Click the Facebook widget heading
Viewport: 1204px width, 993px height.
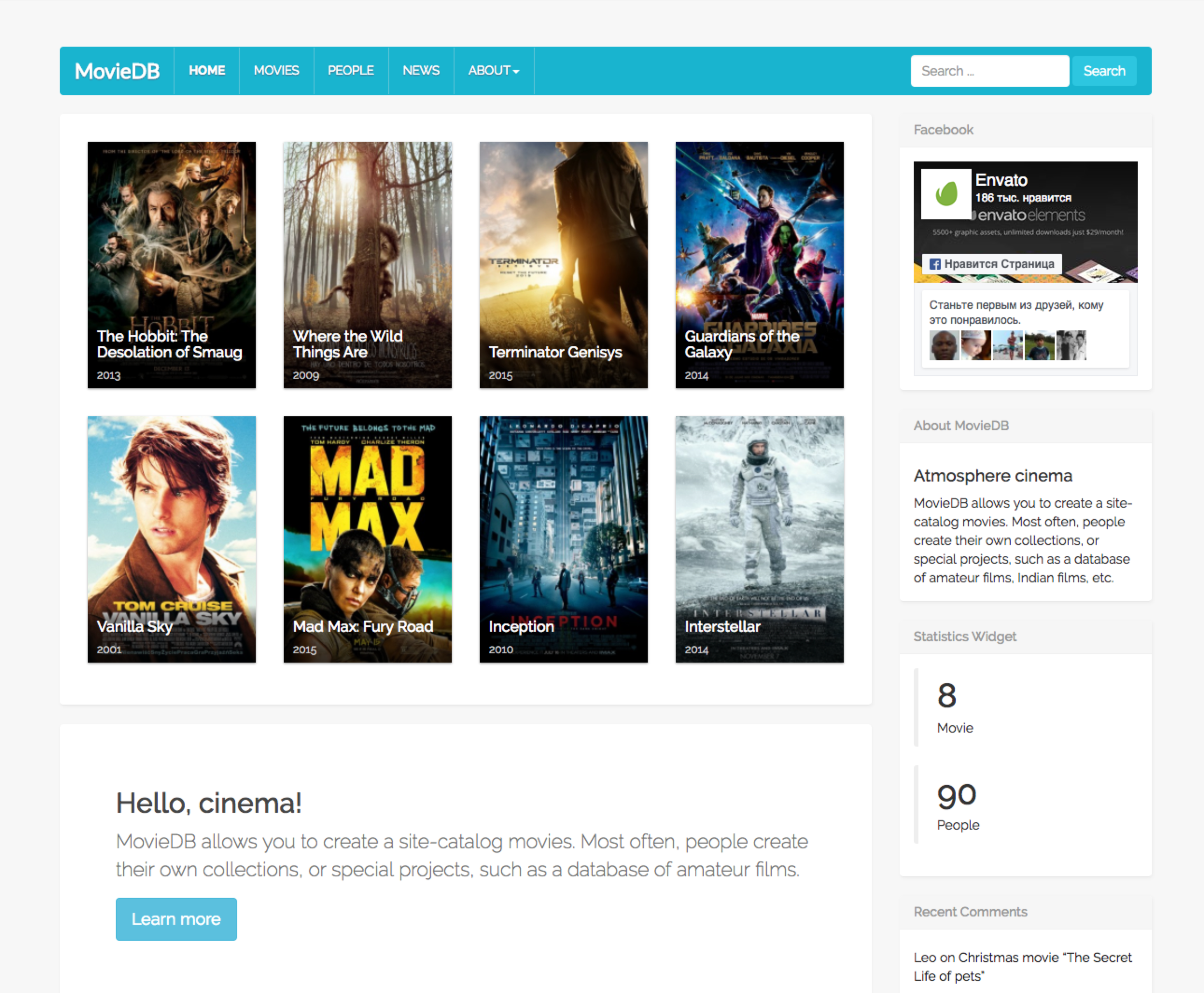(x=943, y=130)
